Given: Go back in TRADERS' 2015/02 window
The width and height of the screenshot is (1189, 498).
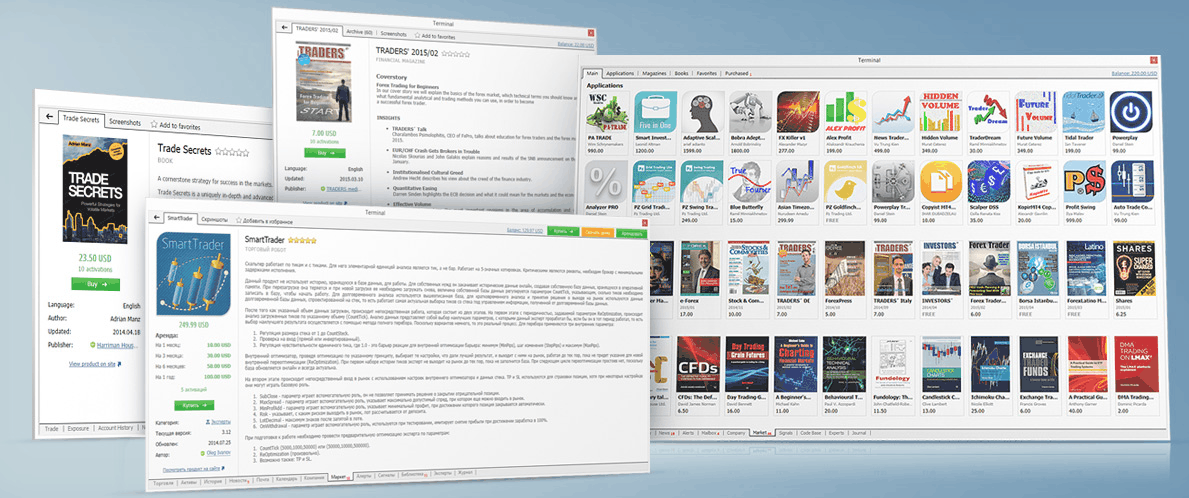Looking at the screenshot, I should click(x=284, y=26).
